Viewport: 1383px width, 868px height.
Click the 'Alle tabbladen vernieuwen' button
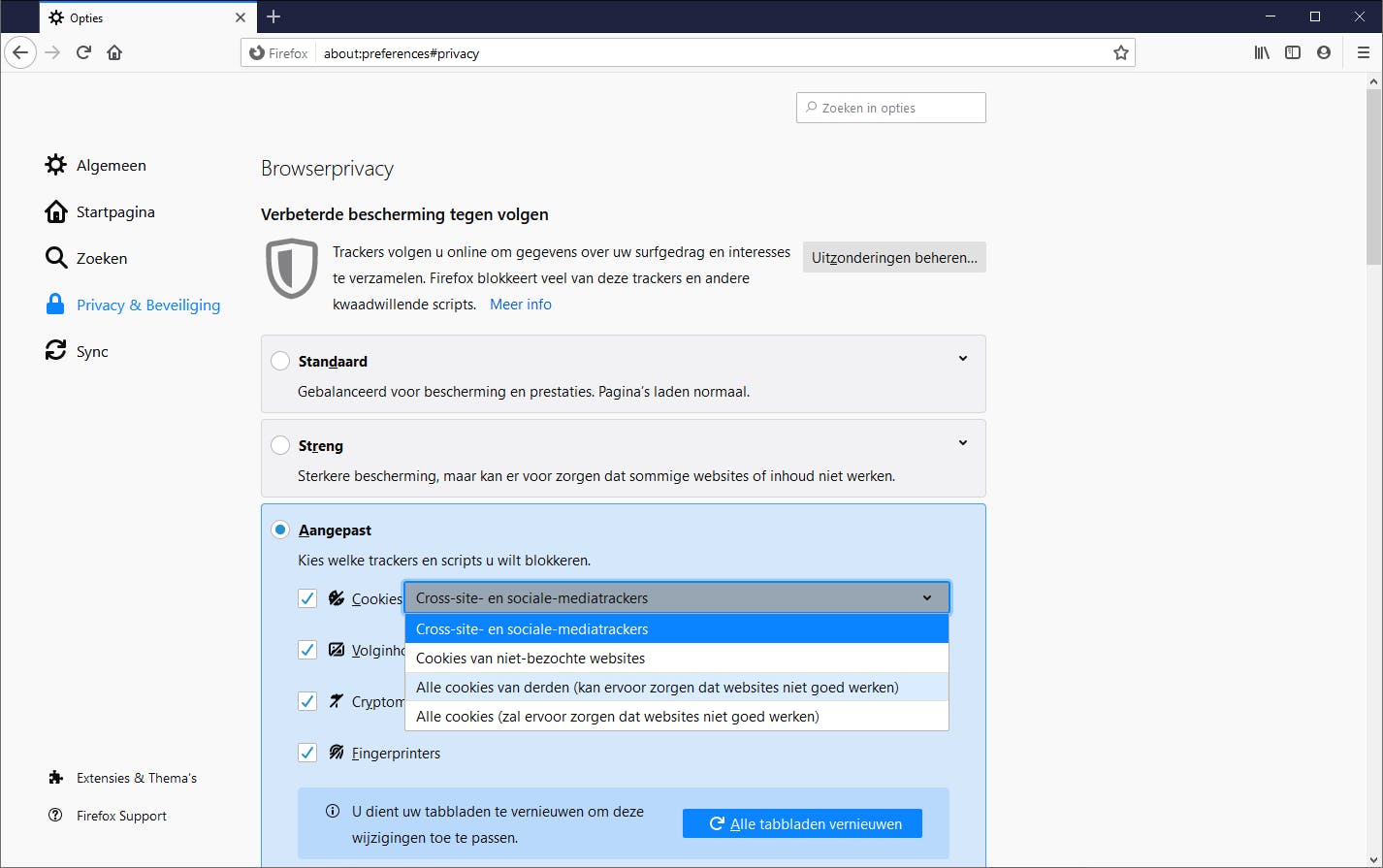pos(802,823)
